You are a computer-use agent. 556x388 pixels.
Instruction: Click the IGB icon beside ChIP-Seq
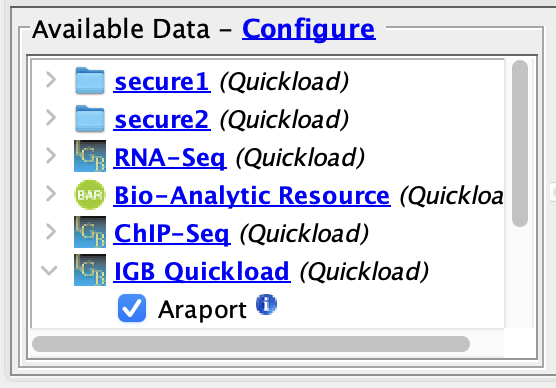click(90, 232)
